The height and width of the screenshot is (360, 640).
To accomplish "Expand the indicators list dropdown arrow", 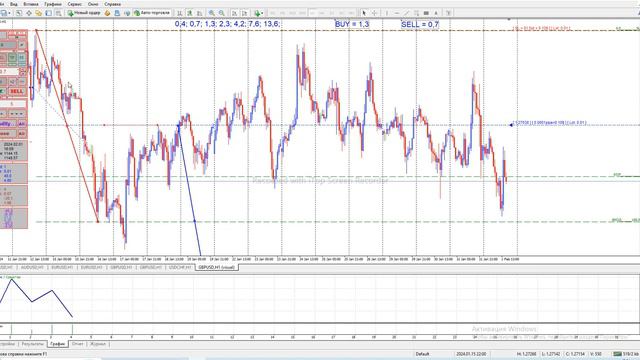I will pyautogui.click(x=262, y=13).
